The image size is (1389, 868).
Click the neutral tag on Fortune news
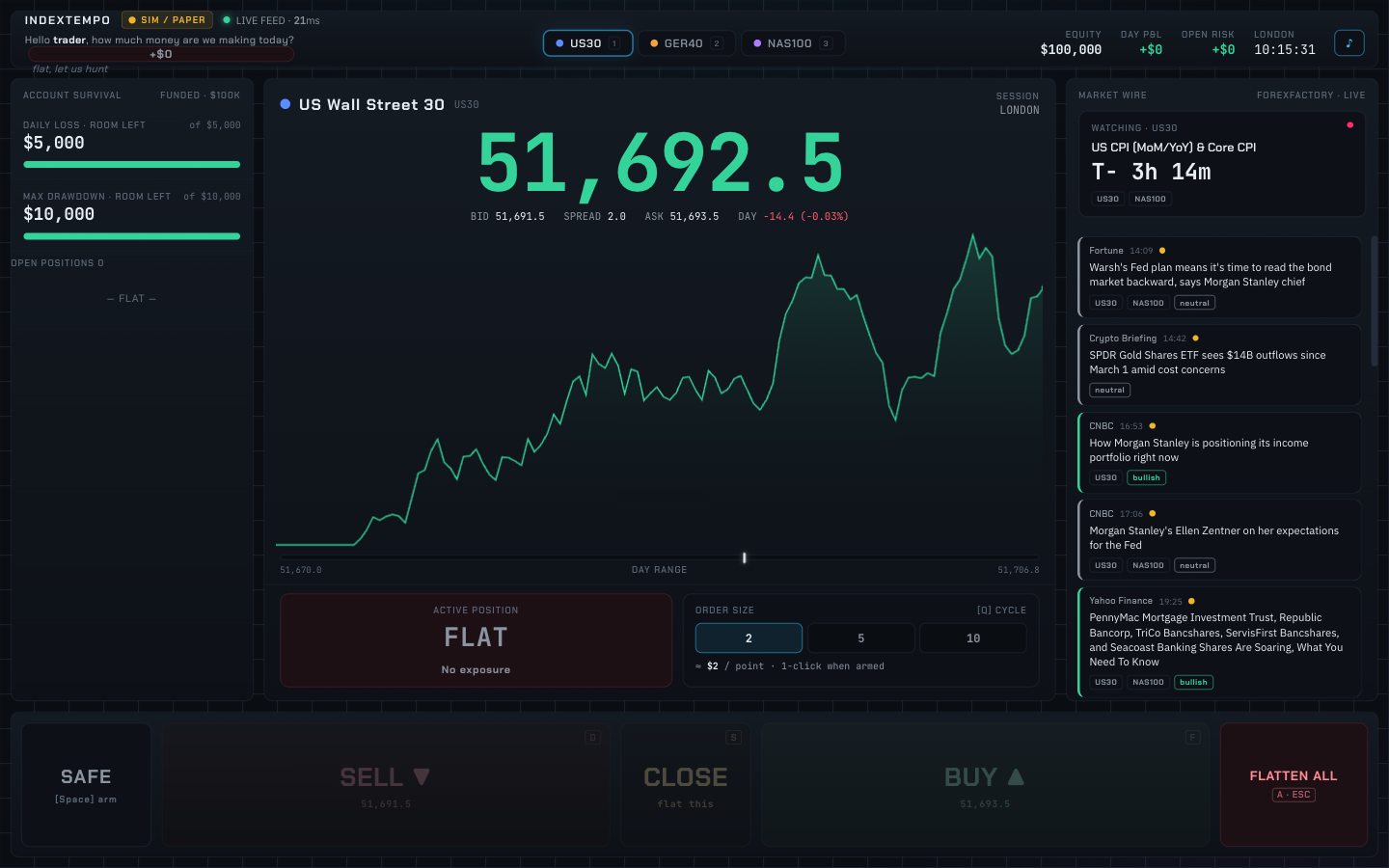click(x=1194, y=304)
